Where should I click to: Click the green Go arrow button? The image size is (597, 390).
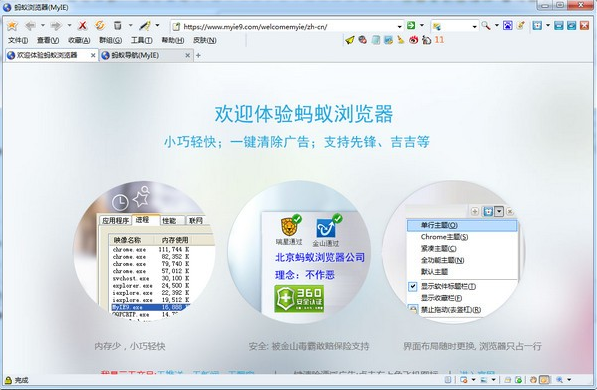click(x=411, y=26)
